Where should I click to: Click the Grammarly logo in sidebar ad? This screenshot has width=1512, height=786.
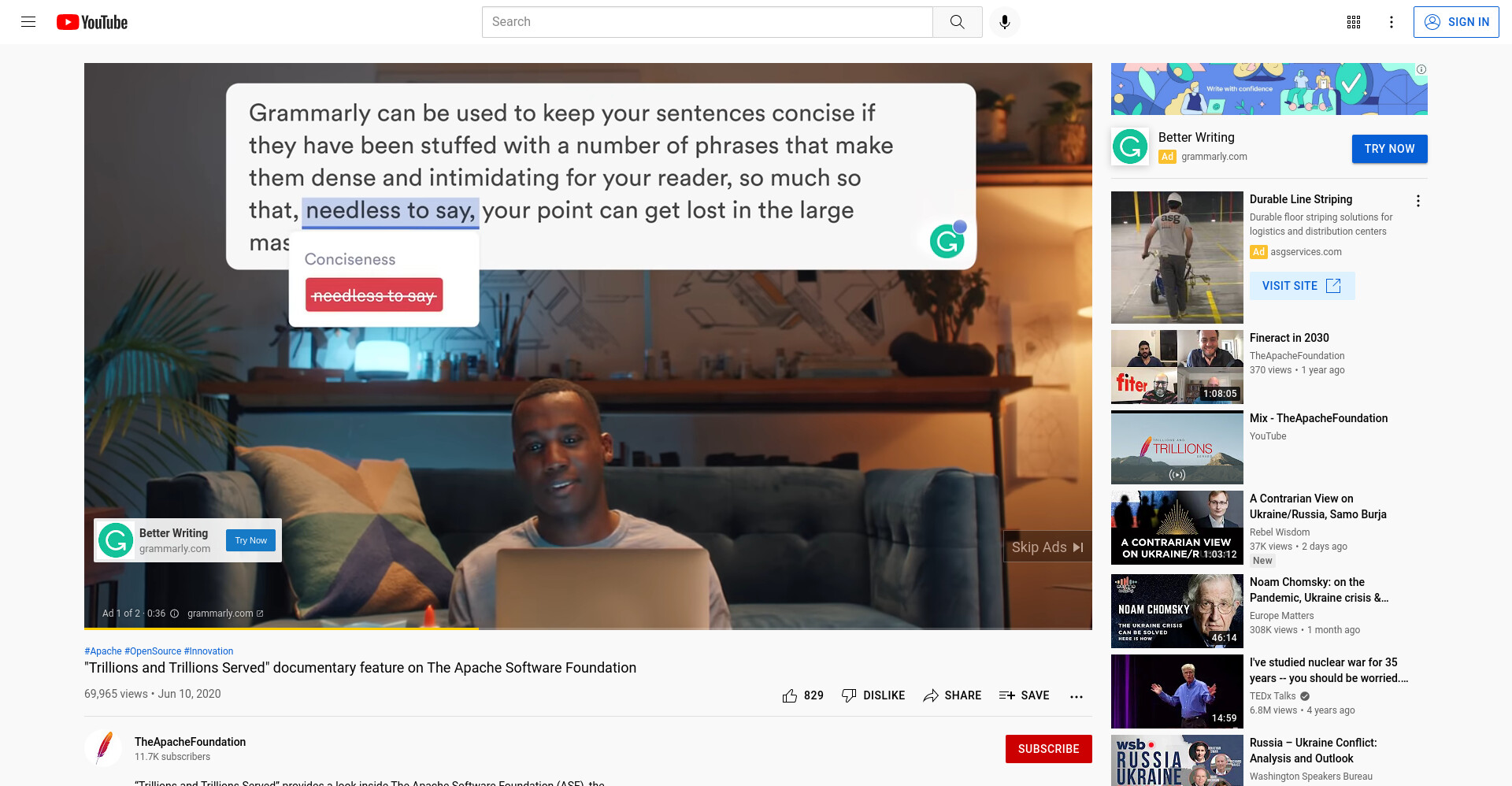pyautogui.click(x=1130, y=146)
